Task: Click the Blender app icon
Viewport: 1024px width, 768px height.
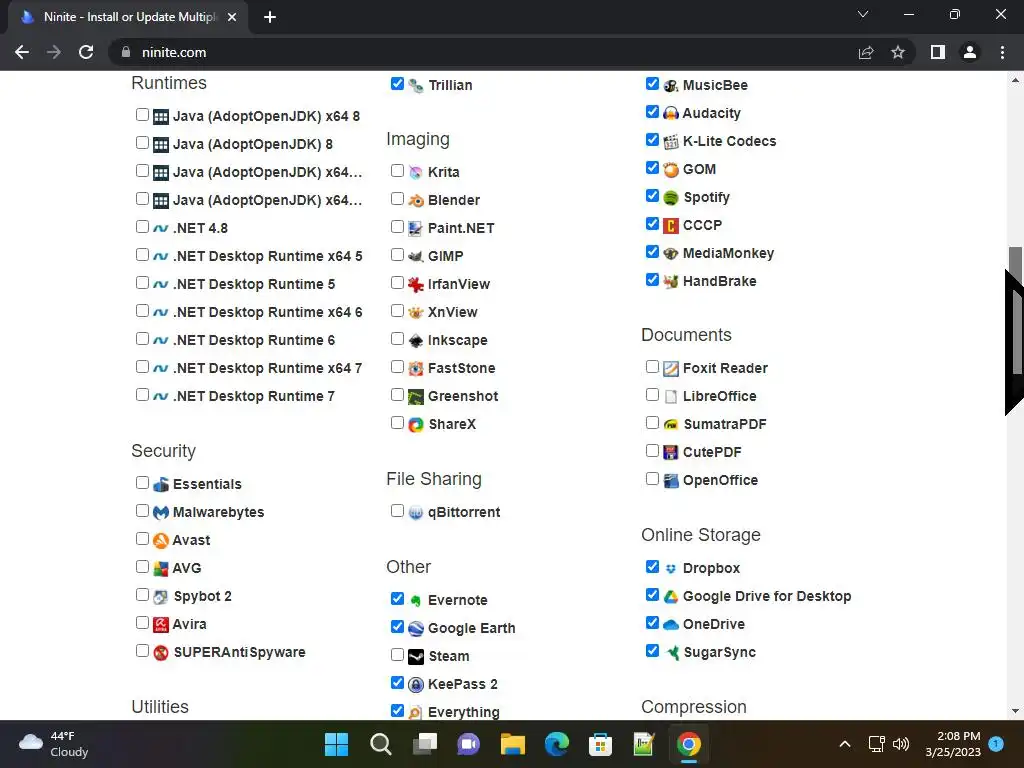Action: [416, 200]
